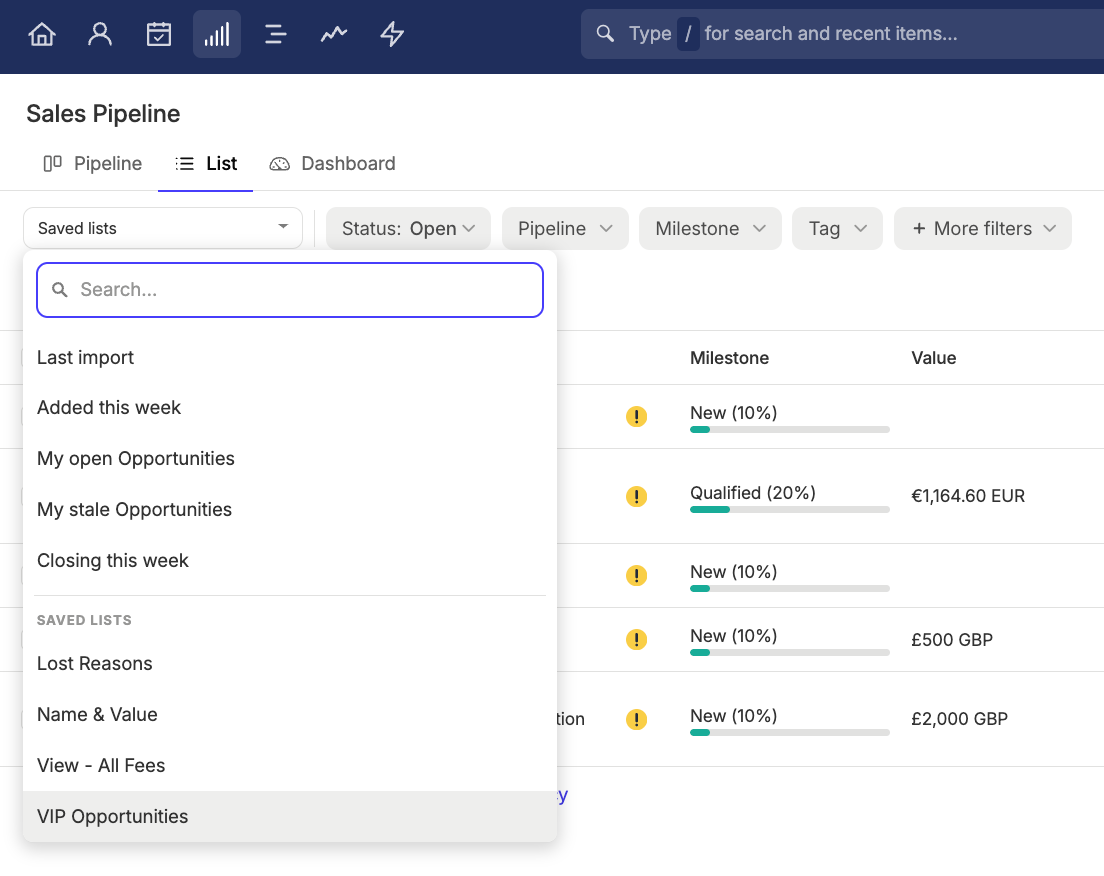Click the Qualified (20%) milestone progress bar

click(x=790, y=509)
